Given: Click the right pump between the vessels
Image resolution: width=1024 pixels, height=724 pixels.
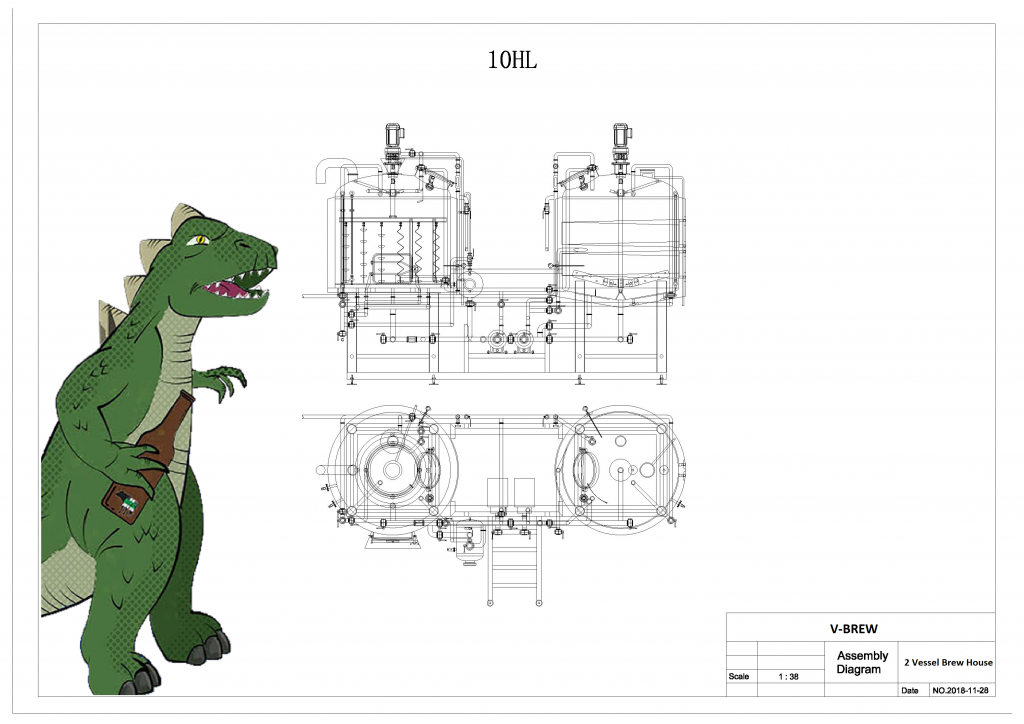Looking at the screenshot, I should (x=523, y=341).
